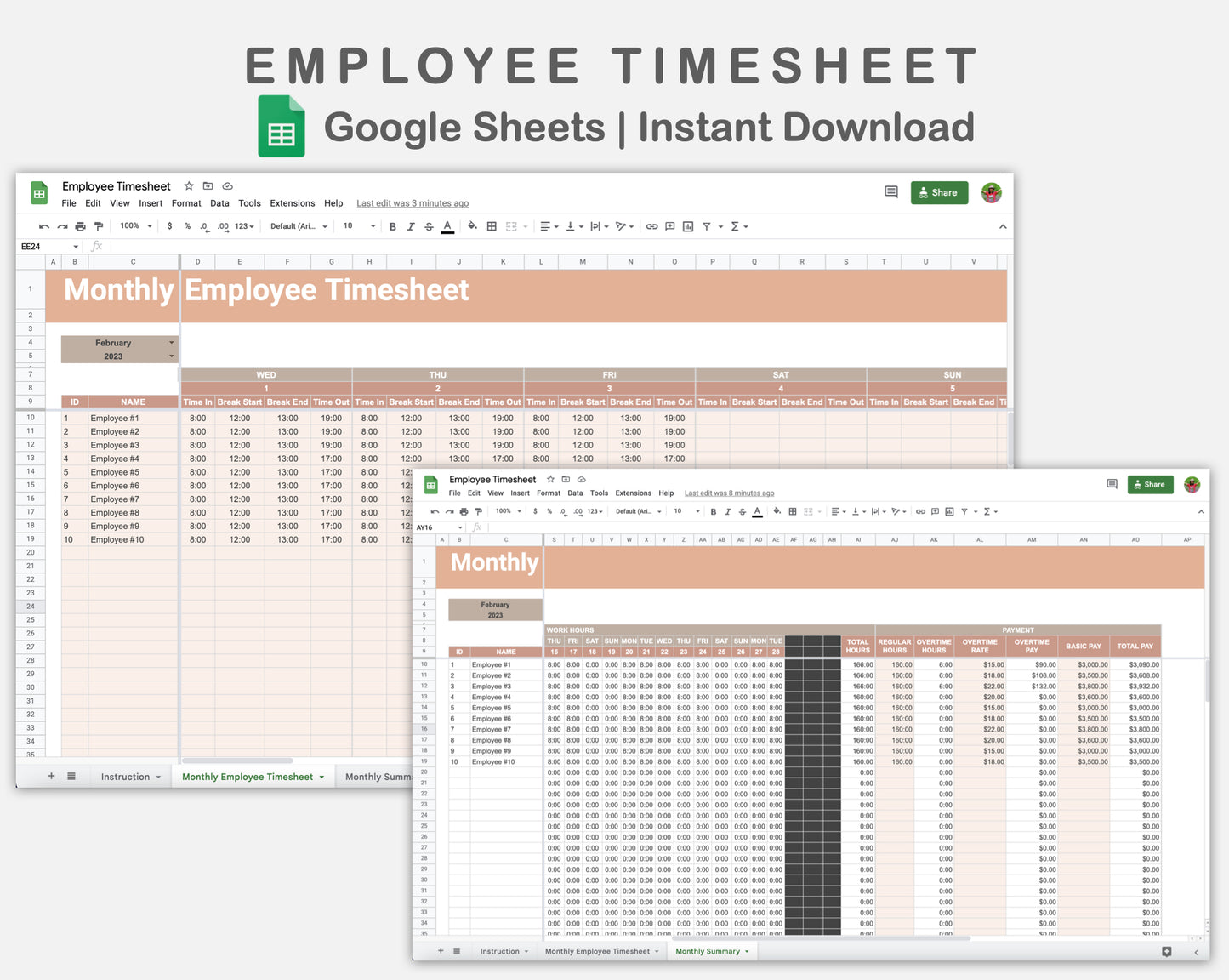Toggle italic formatting

(411, 225)
